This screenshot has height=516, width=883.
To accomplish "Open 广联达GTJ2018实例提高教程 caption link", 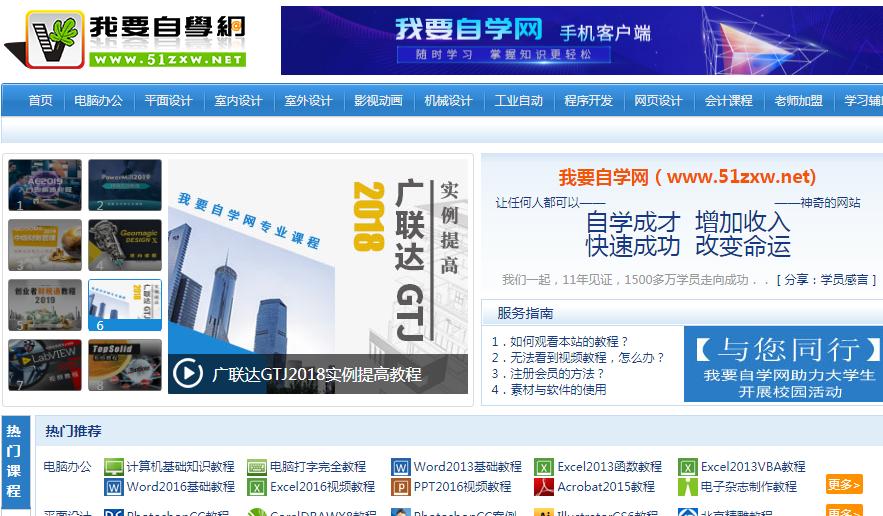I will point(317,374).
